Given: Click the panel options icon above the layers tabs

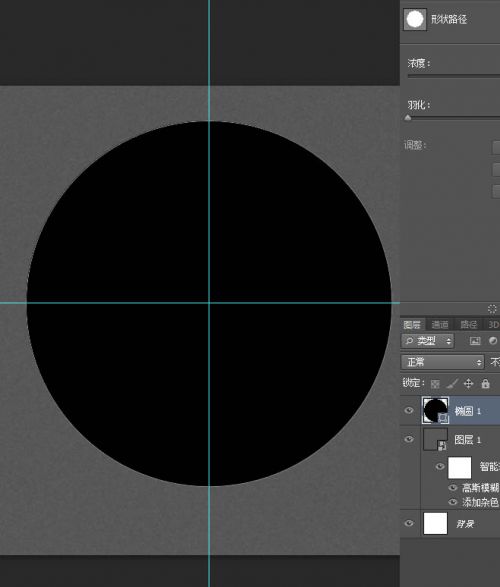Looking at the screenshot, I should 492,309.
